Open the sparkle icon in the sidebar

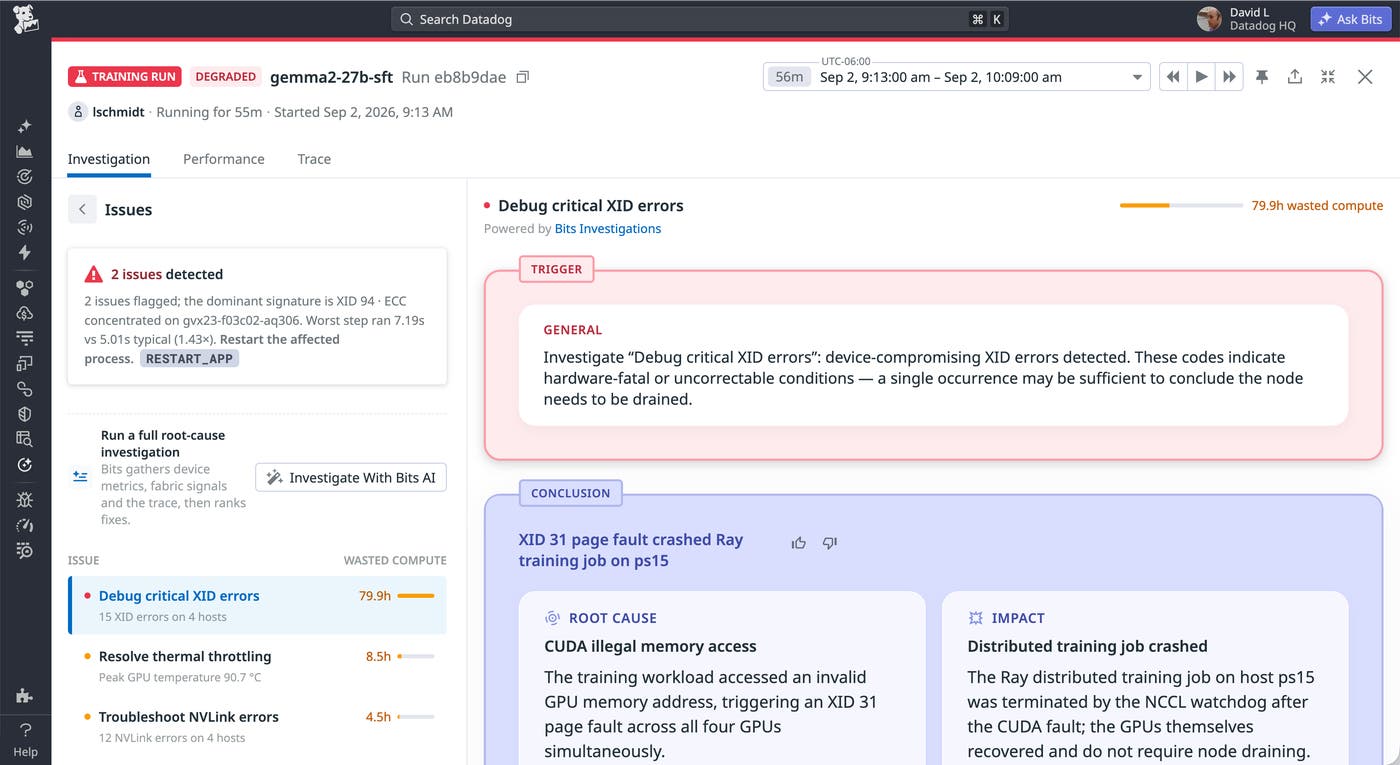25,127
